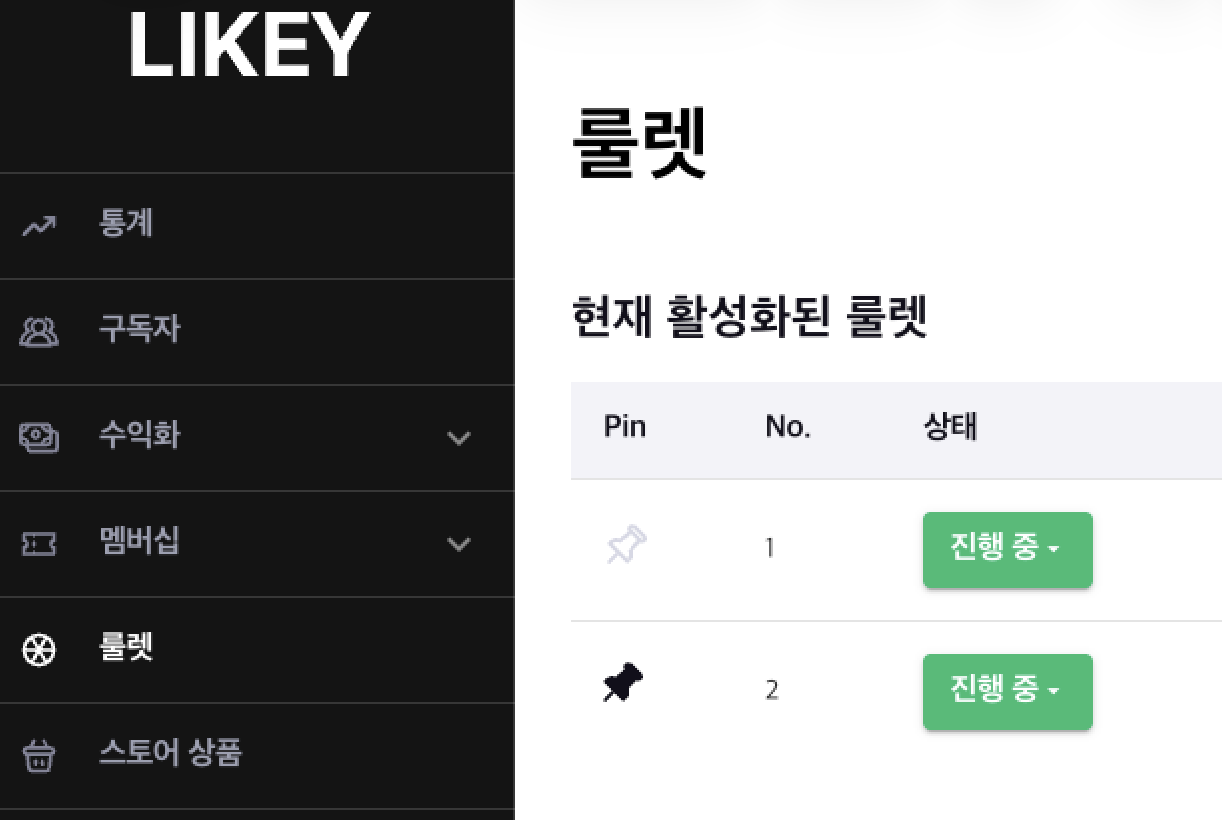
Task: Click the Pin column header
Action: (625, 427)
